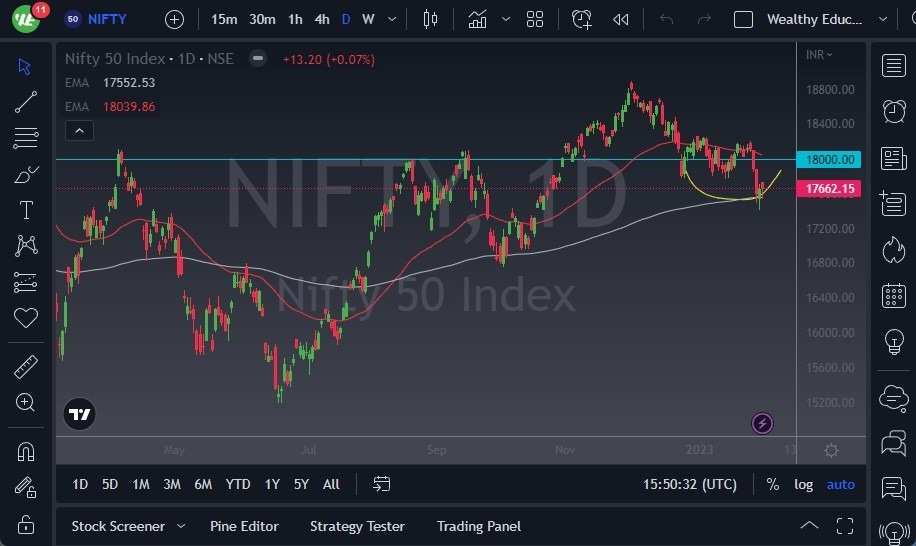Open the news panel
This screenshot has height=546, width=916.
point(894,158)
